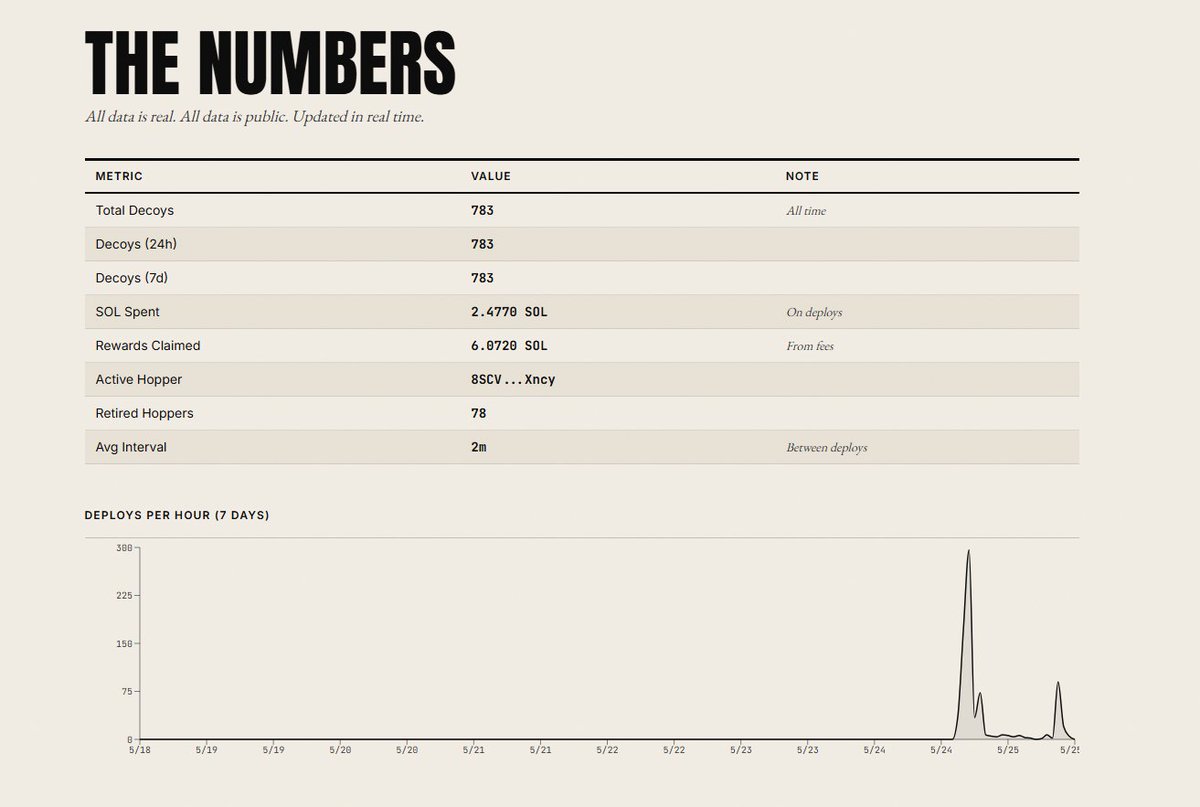Click the "6.0720 SOL" value
The image size is (1200, 807).
pyautogui.click(x=509, y=346)
